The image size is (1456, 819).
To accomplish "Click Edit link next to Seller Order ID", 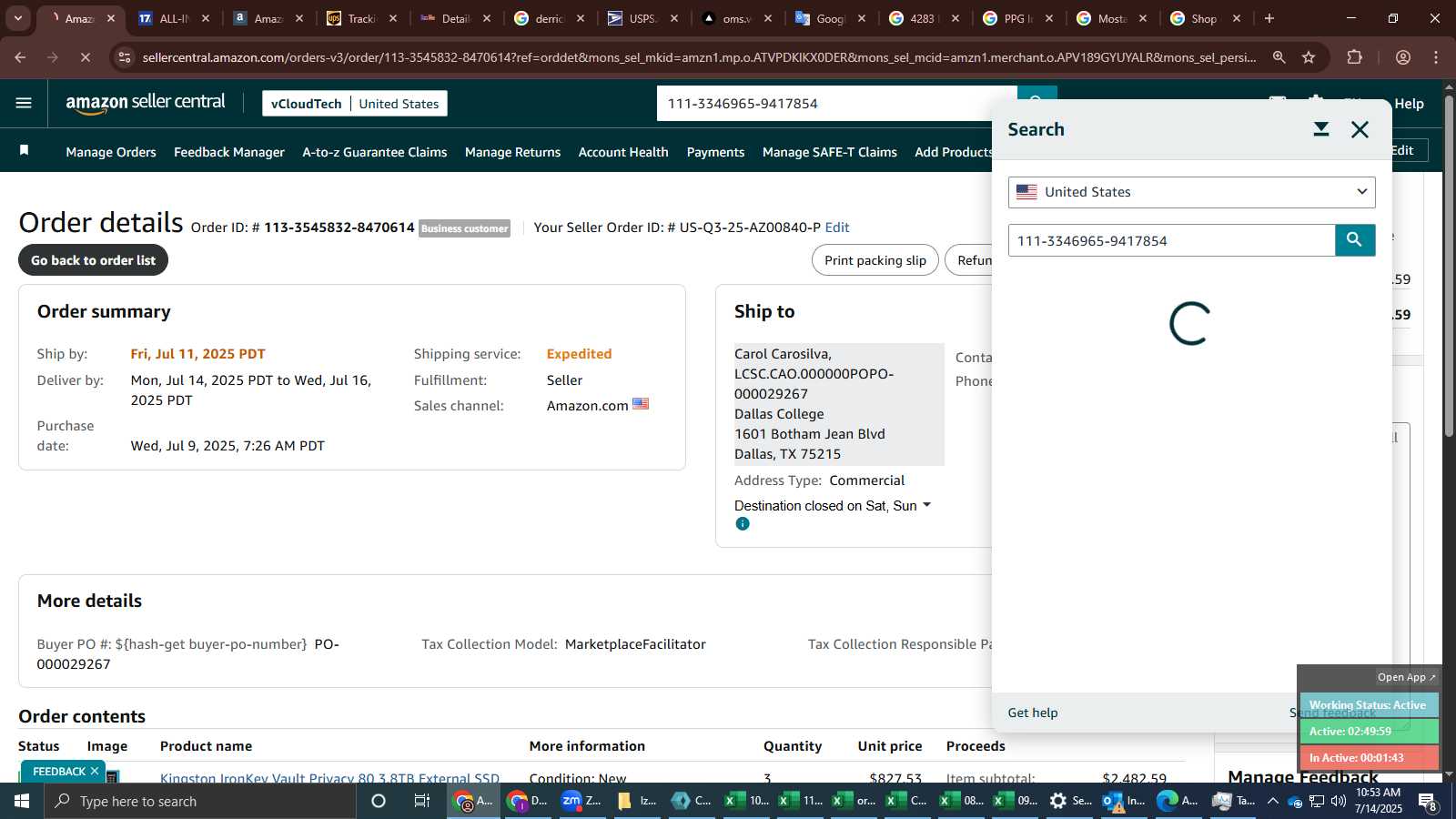I will pos(837,227).
